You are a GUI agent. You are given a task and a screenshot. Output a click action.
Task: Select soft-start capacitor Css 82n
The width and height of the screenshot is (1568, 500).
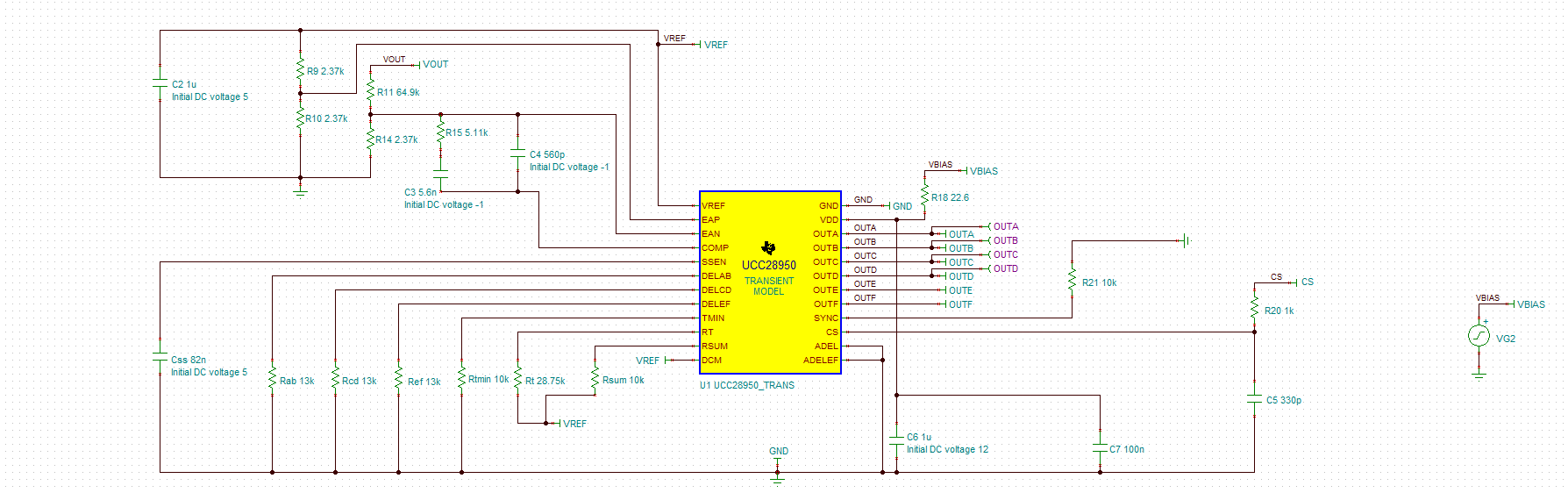pyautogui.click(x=160, y=357)
